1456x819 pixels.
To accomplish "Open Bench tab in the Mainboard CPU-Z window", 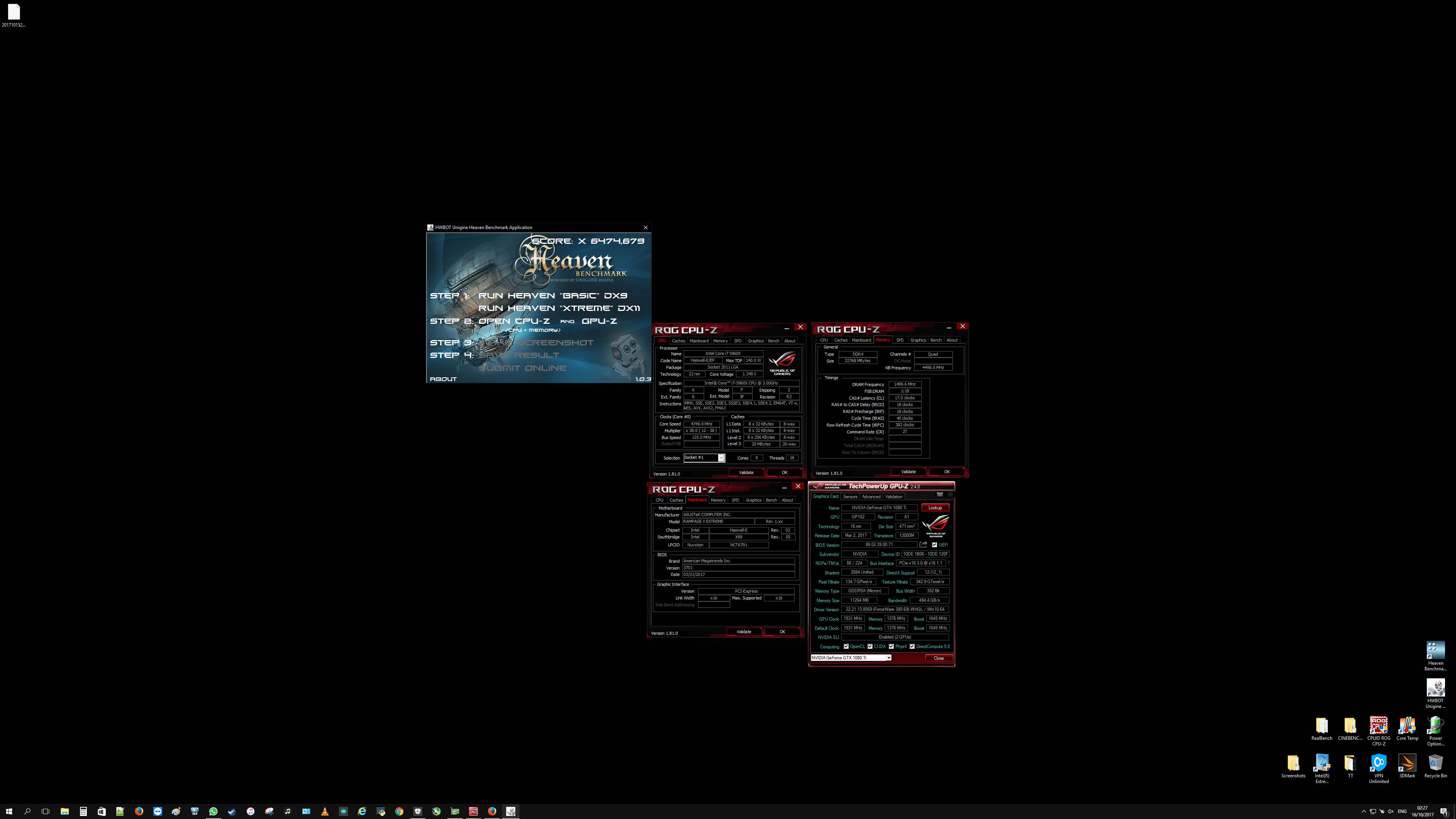I will click(x=771, y=500).
